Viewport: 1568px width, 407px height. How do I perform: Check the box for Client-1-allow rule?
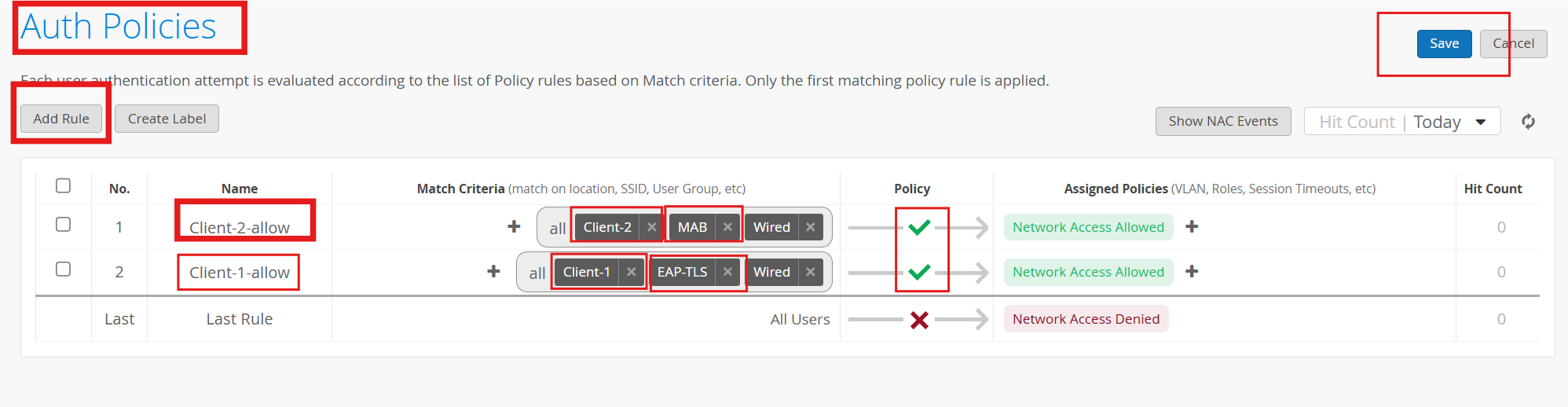64,269
